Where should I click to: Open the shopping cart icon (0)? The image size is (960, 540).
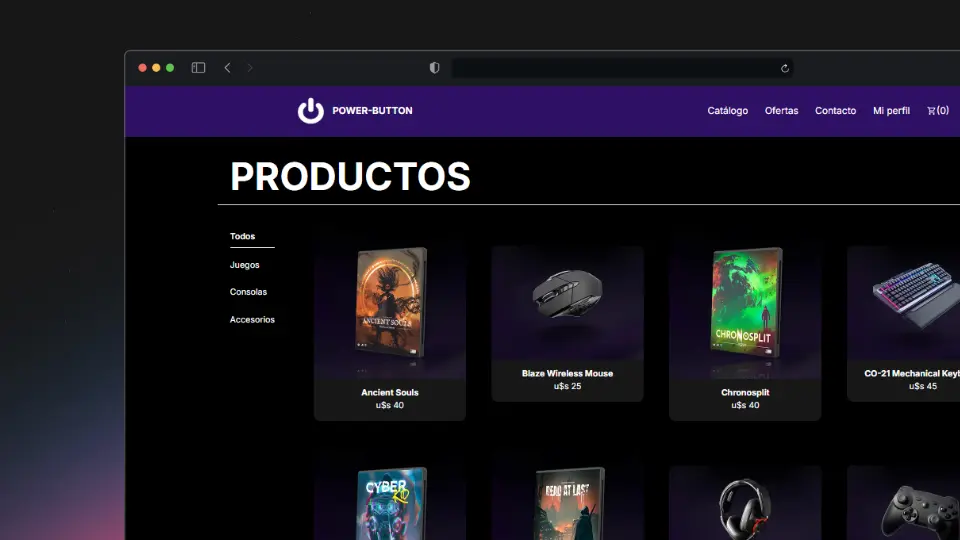pyautogui.click(x=937, y=111)
